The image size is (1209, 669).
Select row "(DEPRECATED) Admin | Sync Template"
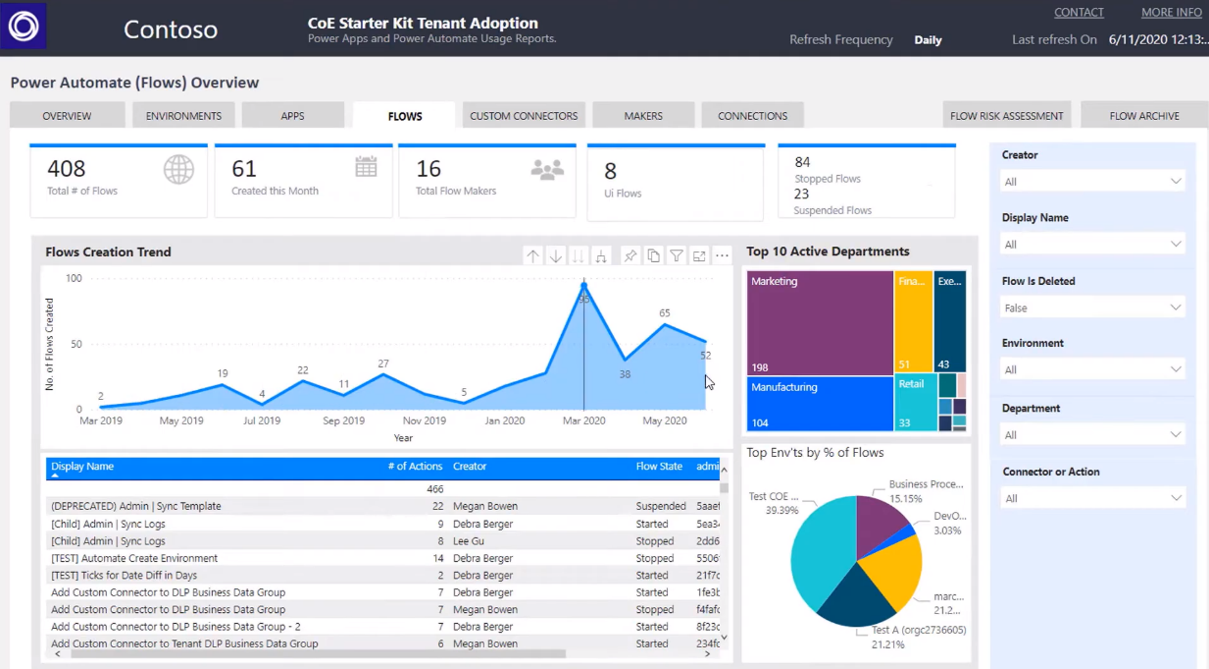pyautogui.click(x=383, y=506)
